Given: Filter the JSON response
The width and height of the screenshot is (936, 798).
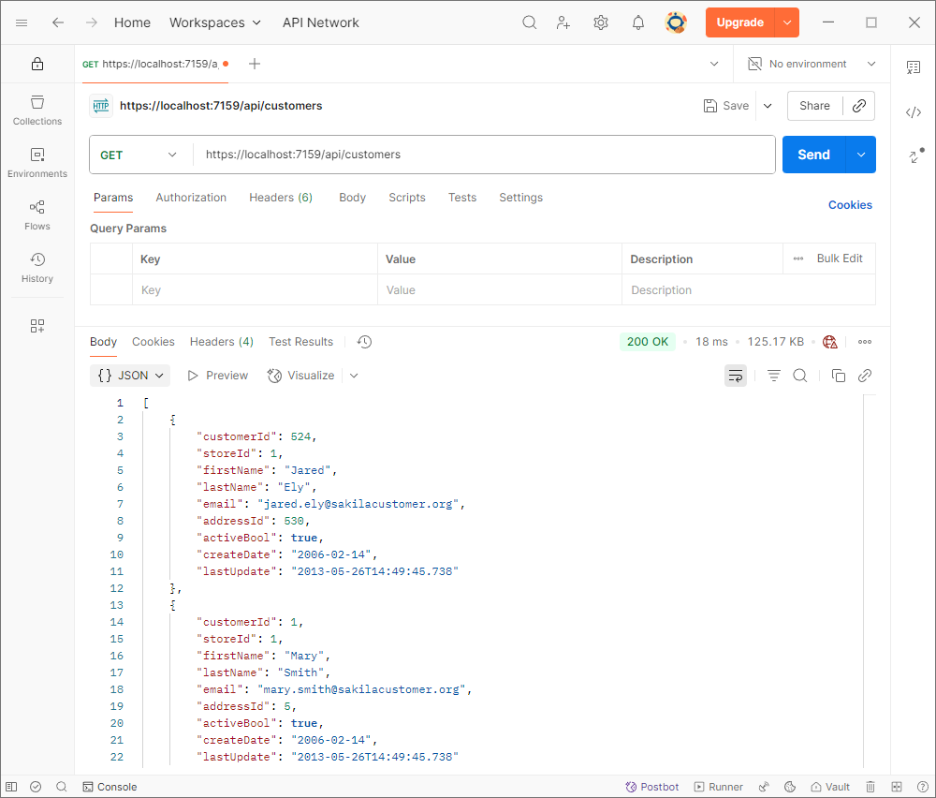Looking at the screenshot, I should click(x=774, y=376).
